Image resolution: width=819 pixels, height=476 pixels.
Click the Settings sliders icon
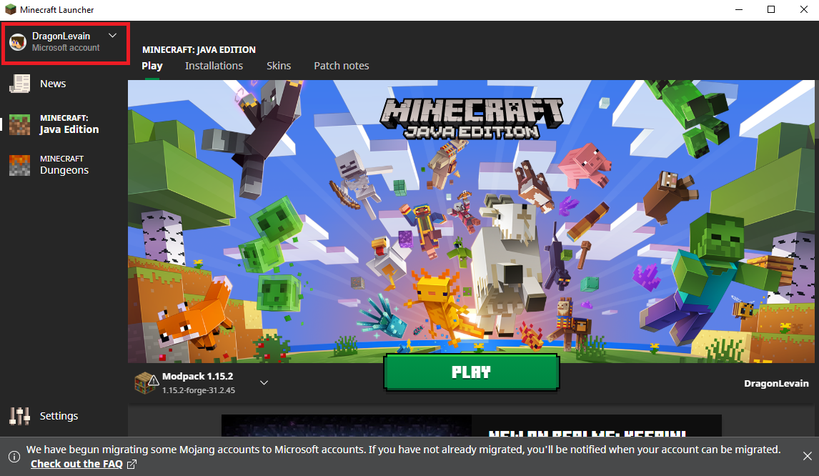(19, 416)
